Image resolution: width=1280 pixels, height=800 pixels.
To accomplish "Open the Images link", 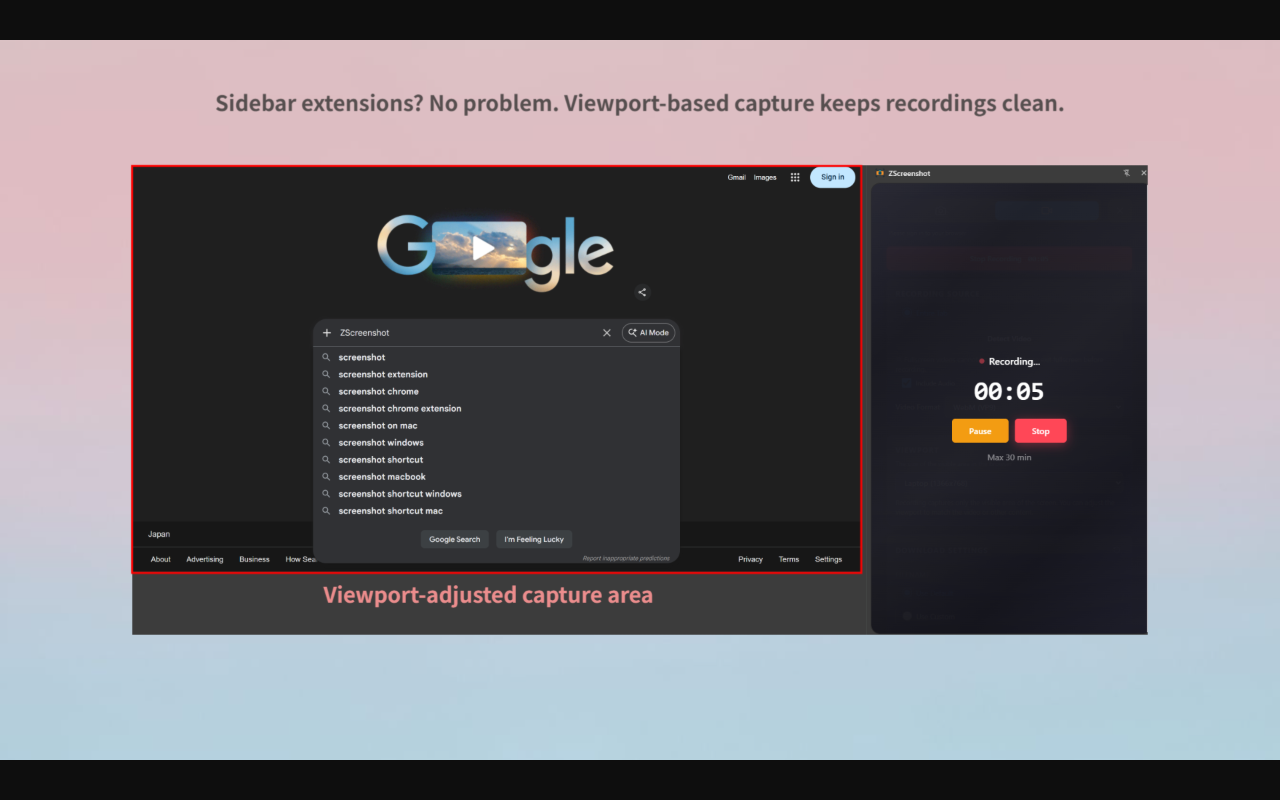I will pos(765,177).
